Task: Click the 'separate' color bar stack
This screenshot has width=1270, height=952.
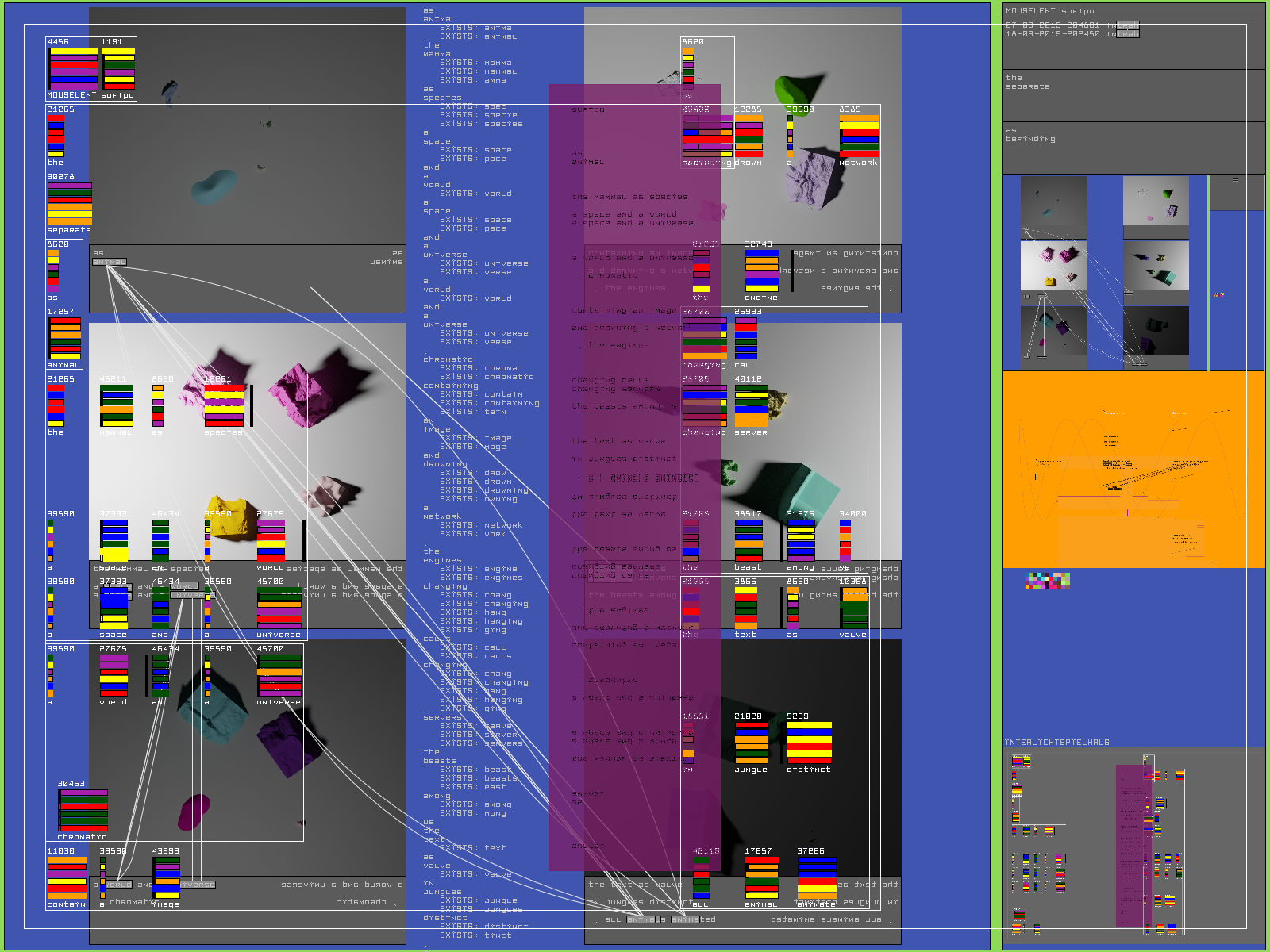Action: click(x=69, y=204)
